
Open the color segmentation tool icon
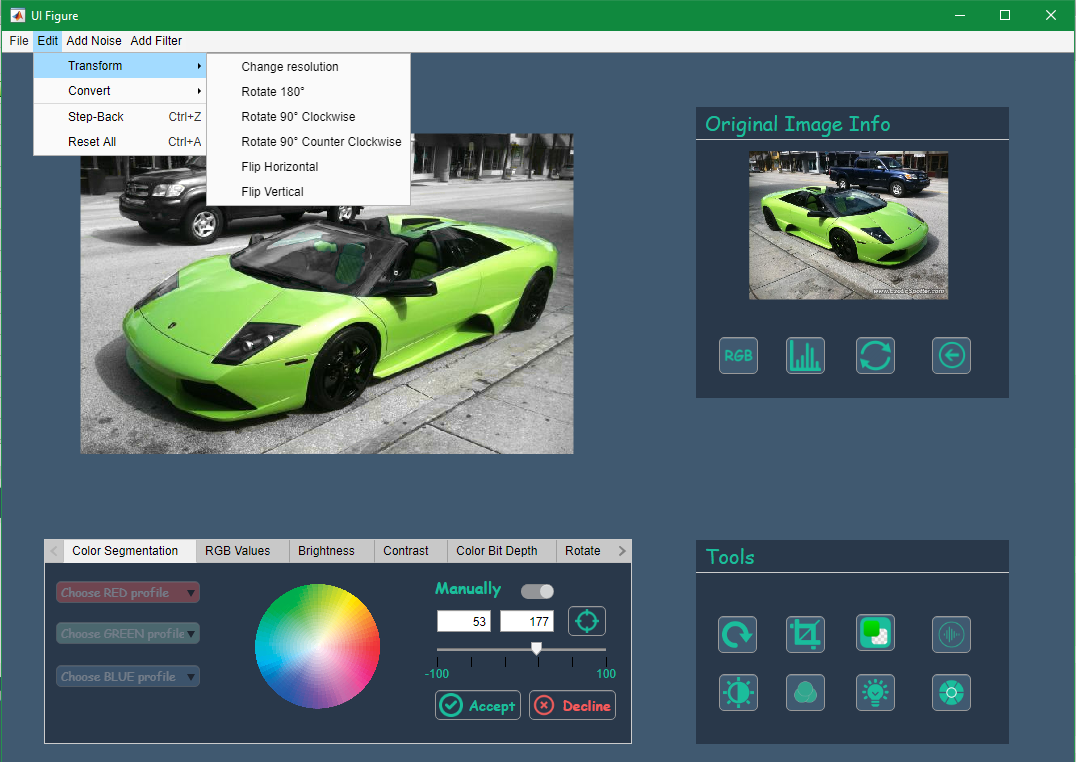[x=875, y=632]
